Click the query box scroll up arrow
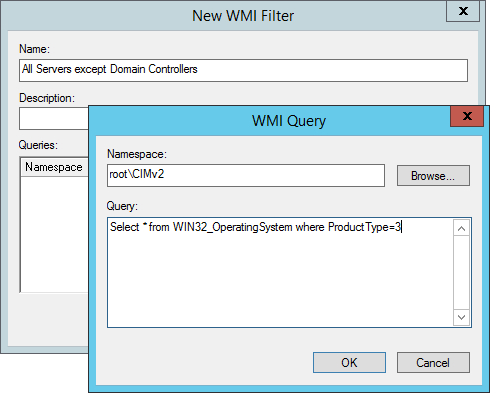Image resolution: width=490 pixels, height=393 pixels. tap(461, 228)
